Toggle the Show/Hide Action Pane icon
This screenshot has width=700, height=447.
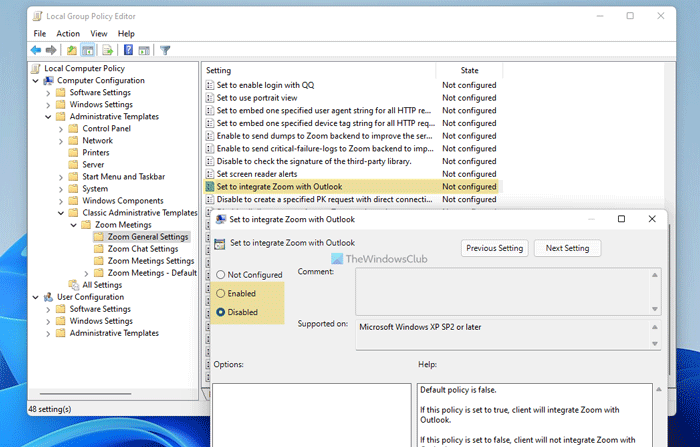tap(144, 50)
